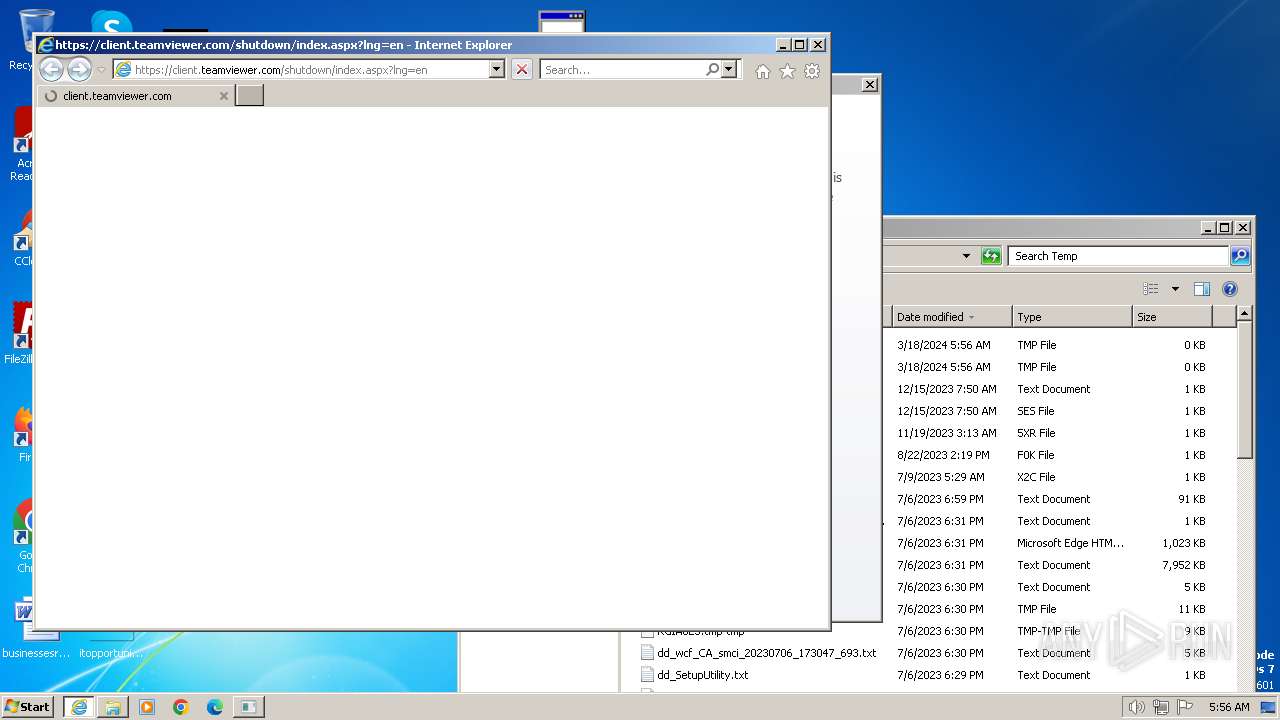Image resolution: width=1280 pixels, height=720 pixels.
Task: Select the 91 KB Text Document row
Action: pos(1050,499)
